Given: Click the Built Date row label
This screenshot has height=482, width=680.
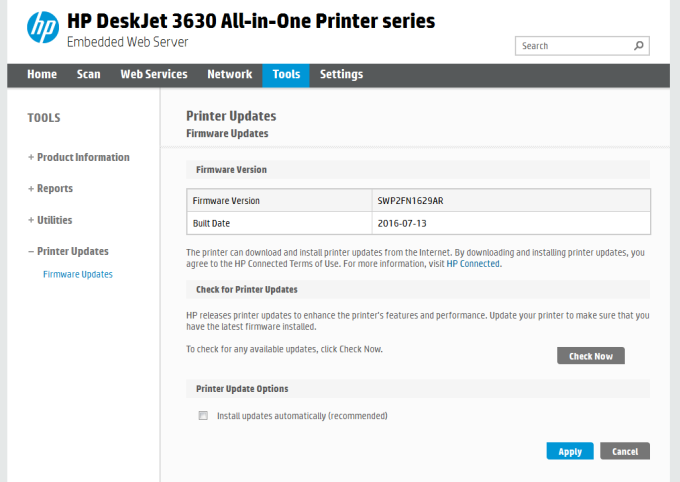Looking at the screenshot, I should coord(211,223).
